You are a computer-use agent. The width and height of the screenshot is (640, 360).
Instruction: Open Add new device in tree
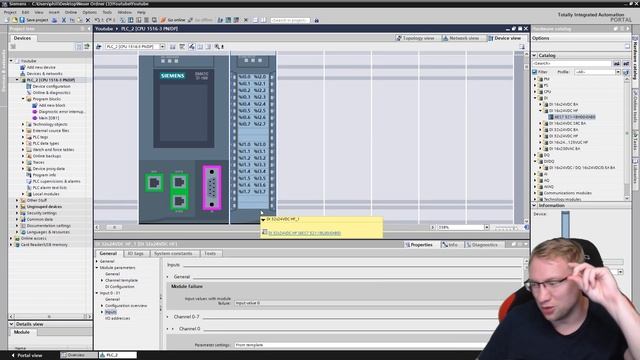(x=41, y=67)
